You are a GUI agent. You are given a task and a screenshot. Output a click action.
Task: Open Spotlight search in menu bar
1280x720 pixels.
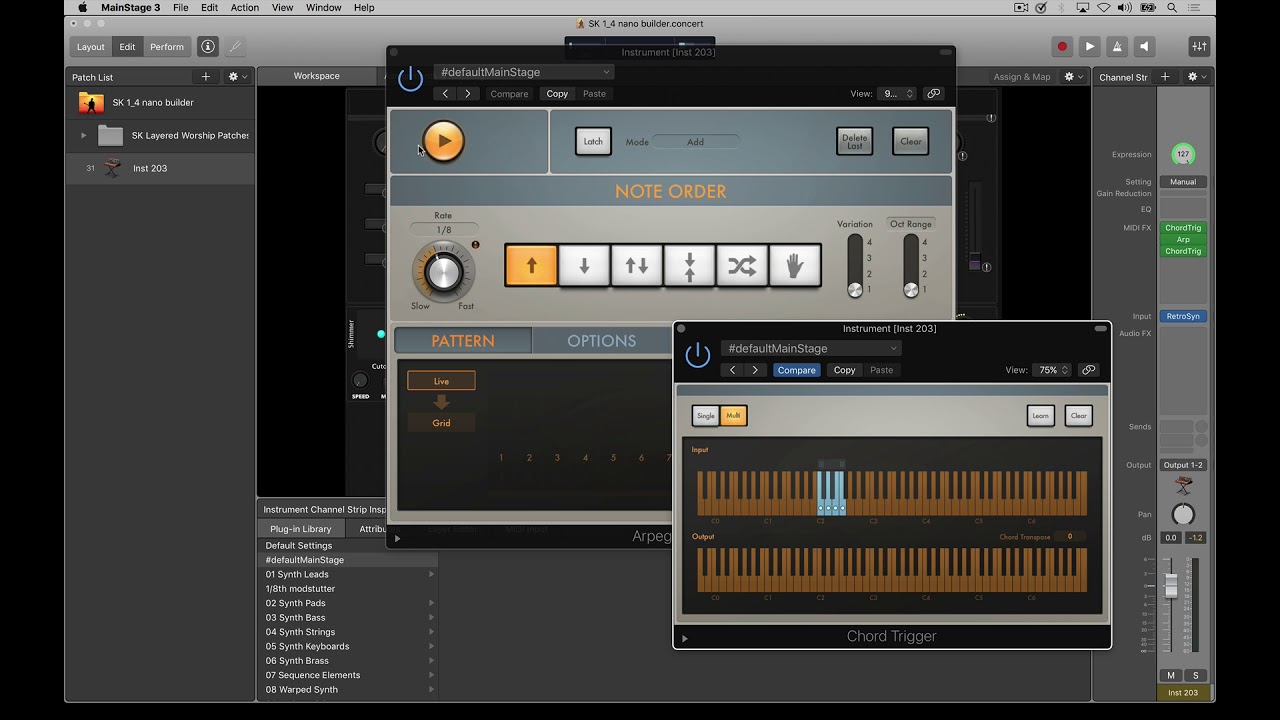click(x=1171, y=7)
